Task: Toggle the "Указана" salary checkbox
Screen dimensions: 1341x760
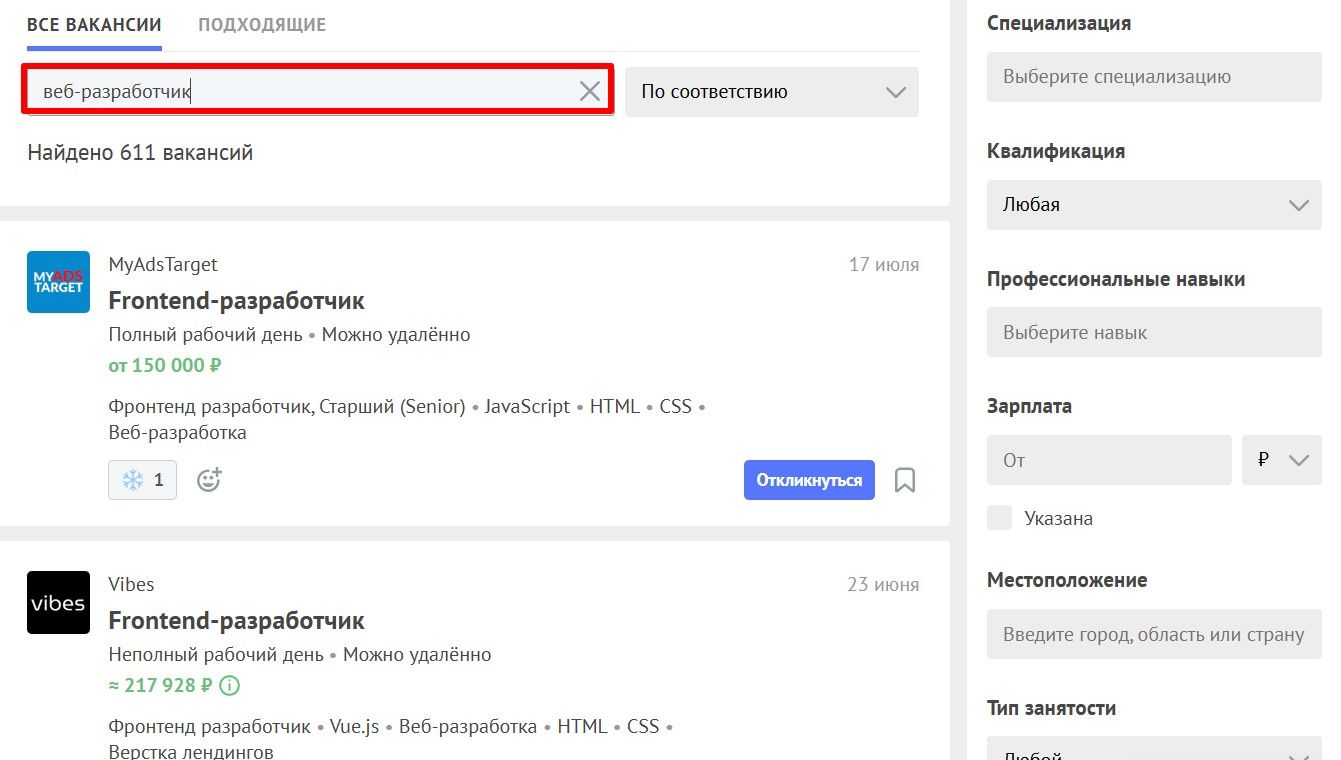Action: point(1000,518)
